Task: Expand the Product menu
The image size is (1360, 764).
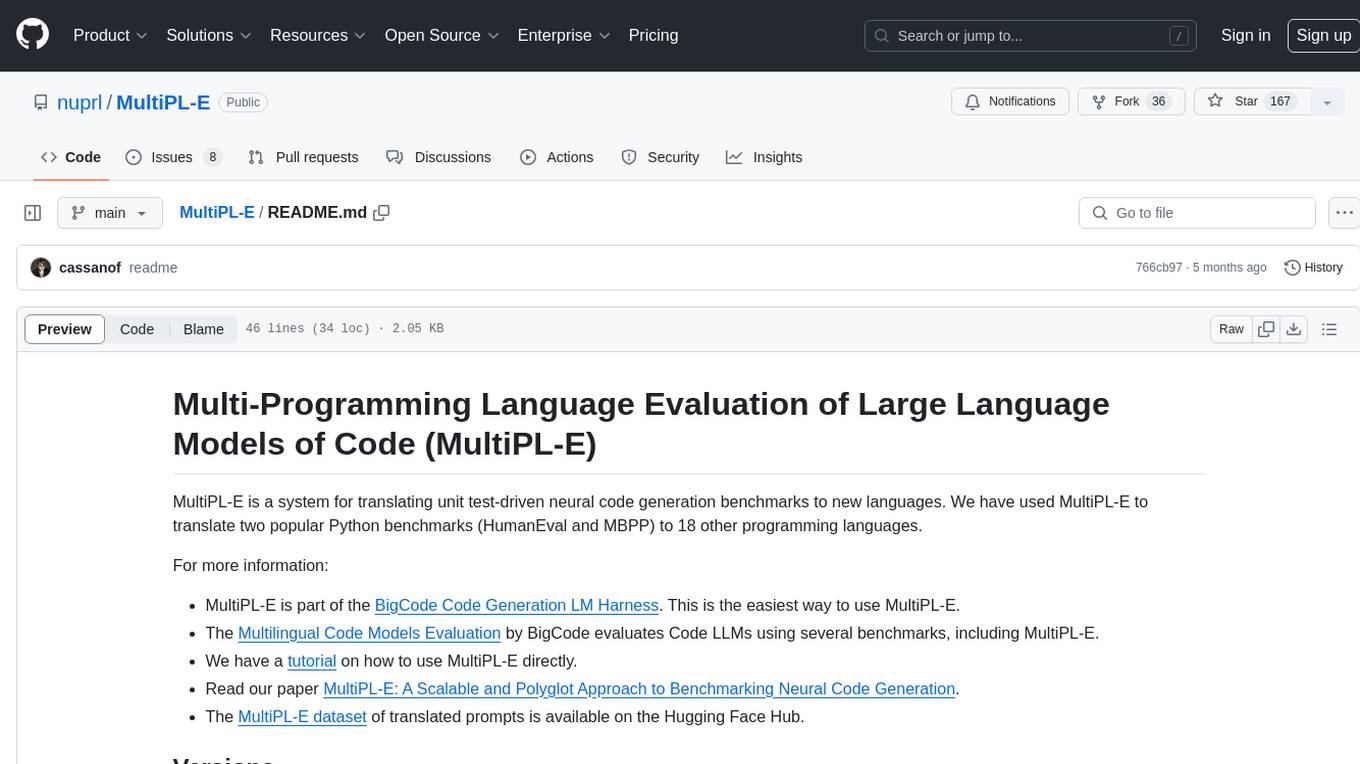Action: click(110, 35)
